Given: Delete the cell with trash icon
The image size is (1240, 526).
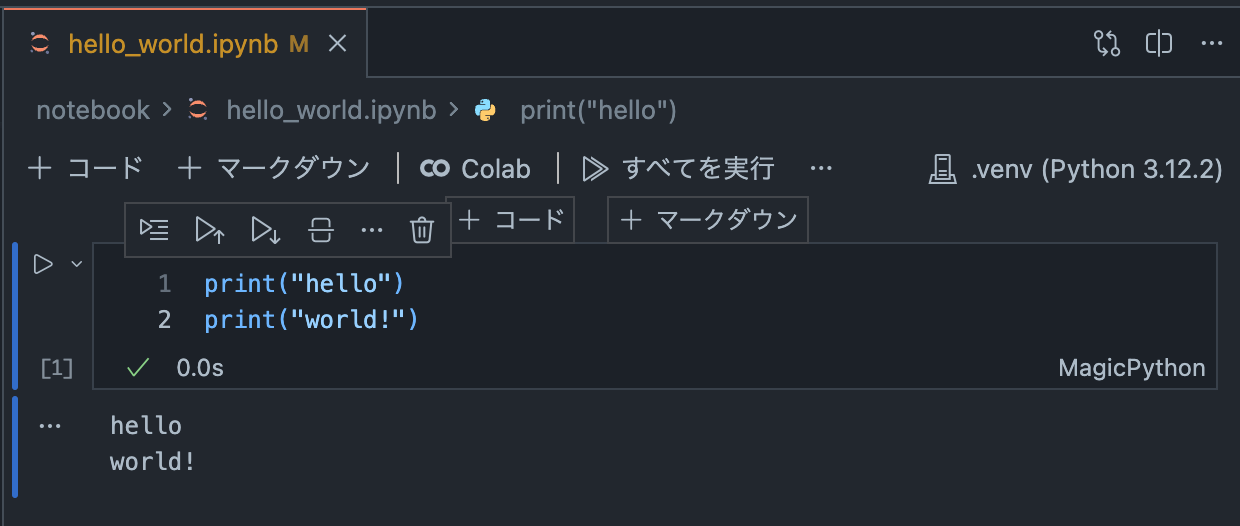Looking at the screenshot, I should [x=422, y=230].
